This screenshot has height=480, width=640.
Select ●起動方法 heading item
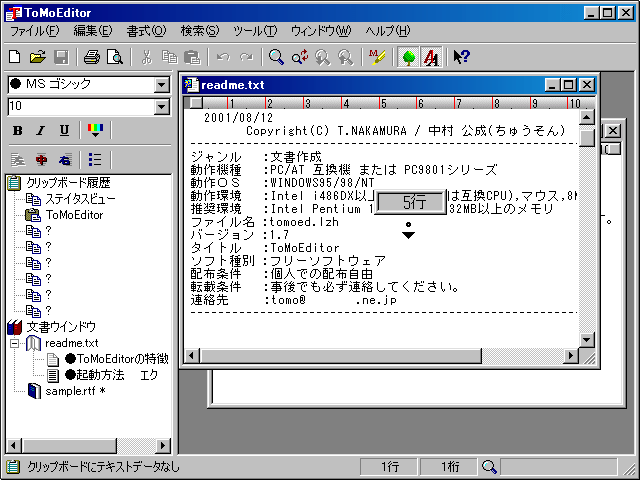111,375
